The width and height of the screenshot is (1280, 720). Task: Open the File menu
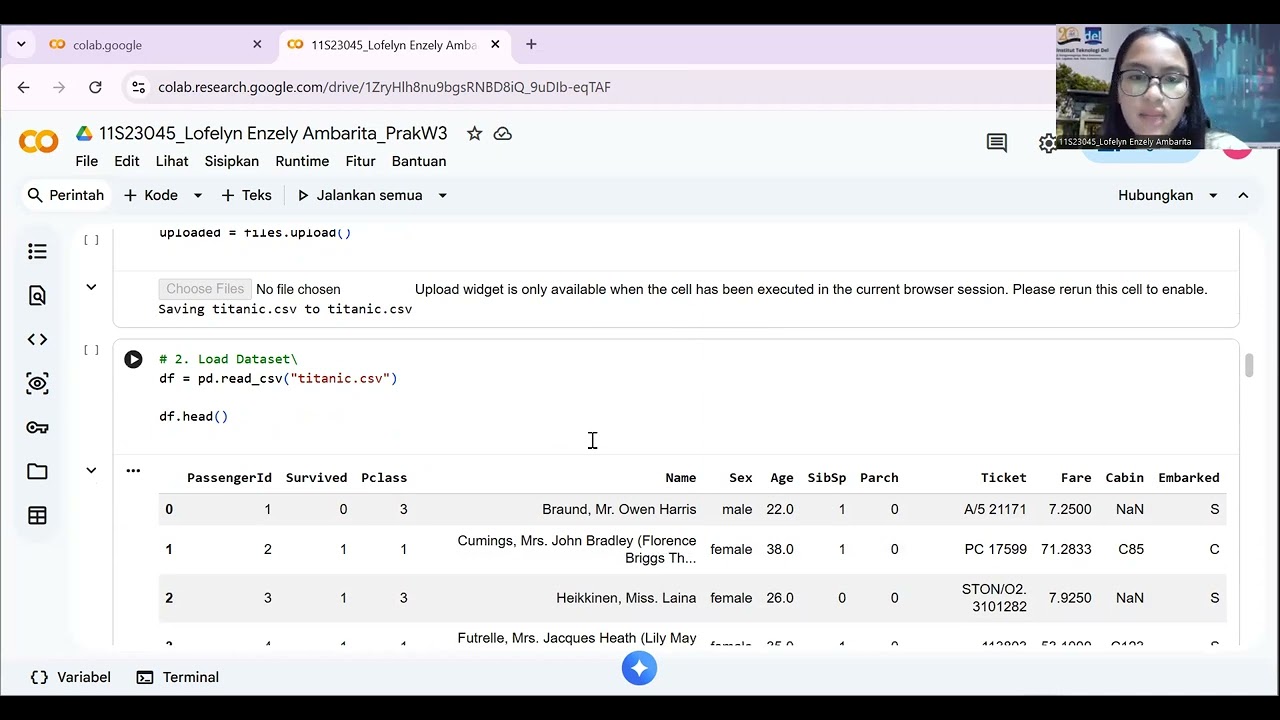[x=87, y=161]
